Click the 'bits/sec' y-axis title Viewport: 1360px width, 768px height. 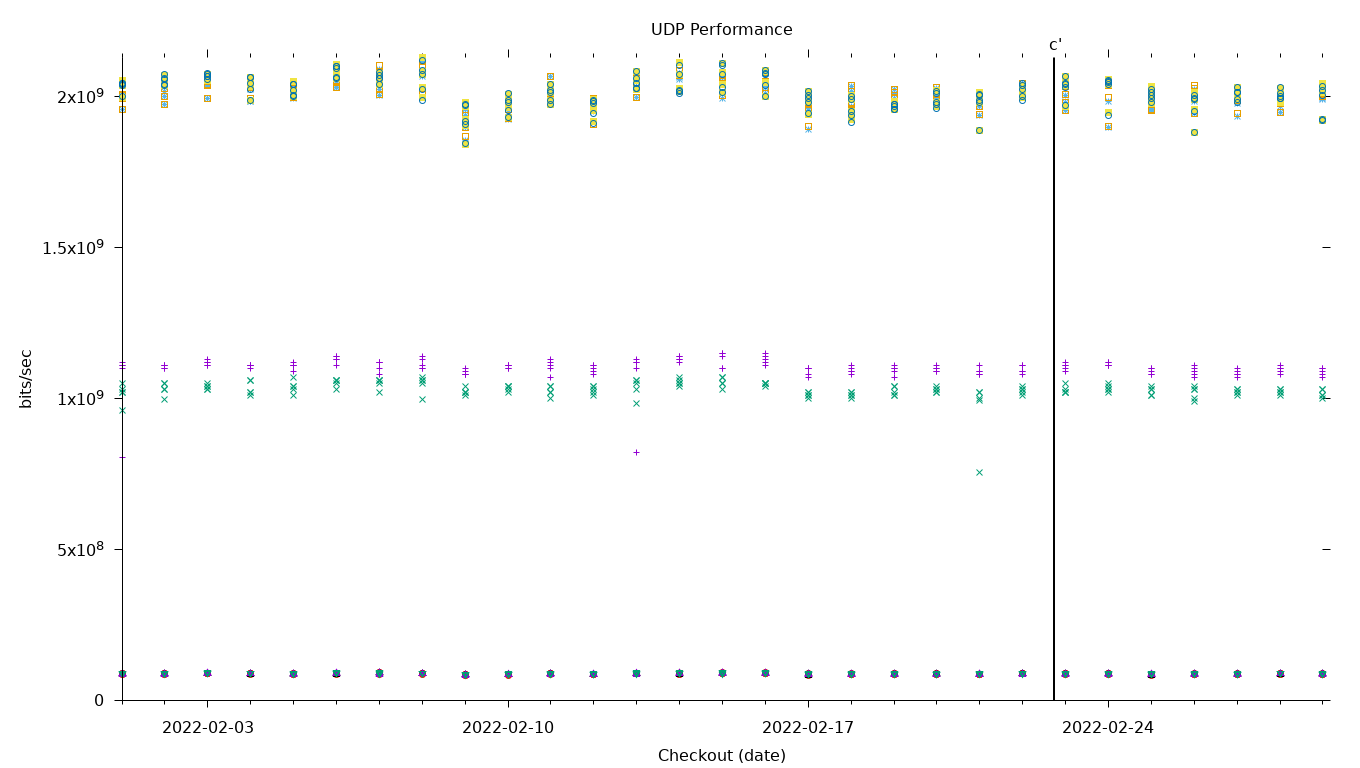26,378
